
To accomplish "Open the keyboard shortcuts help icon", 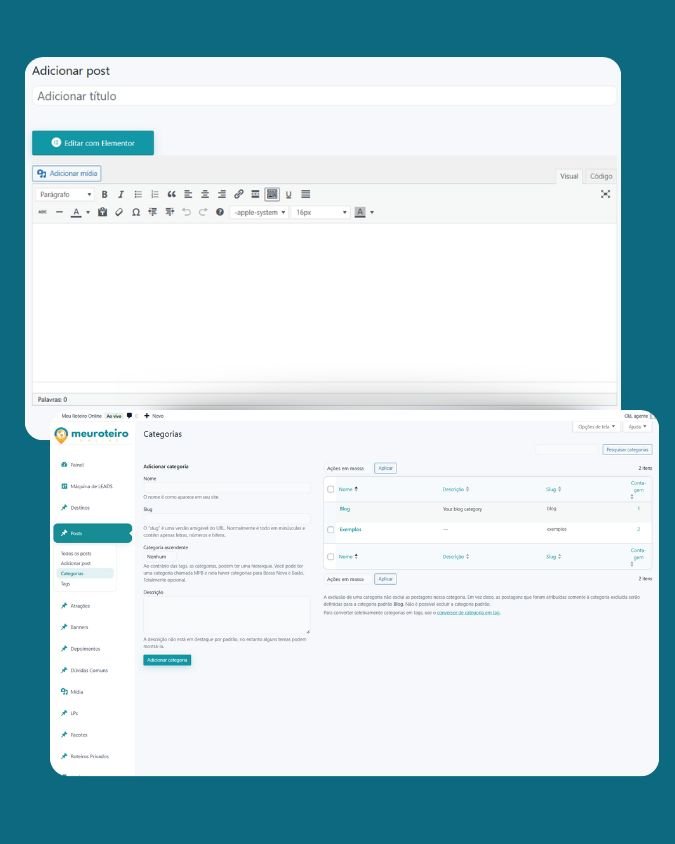I will (x=220, y=212).
